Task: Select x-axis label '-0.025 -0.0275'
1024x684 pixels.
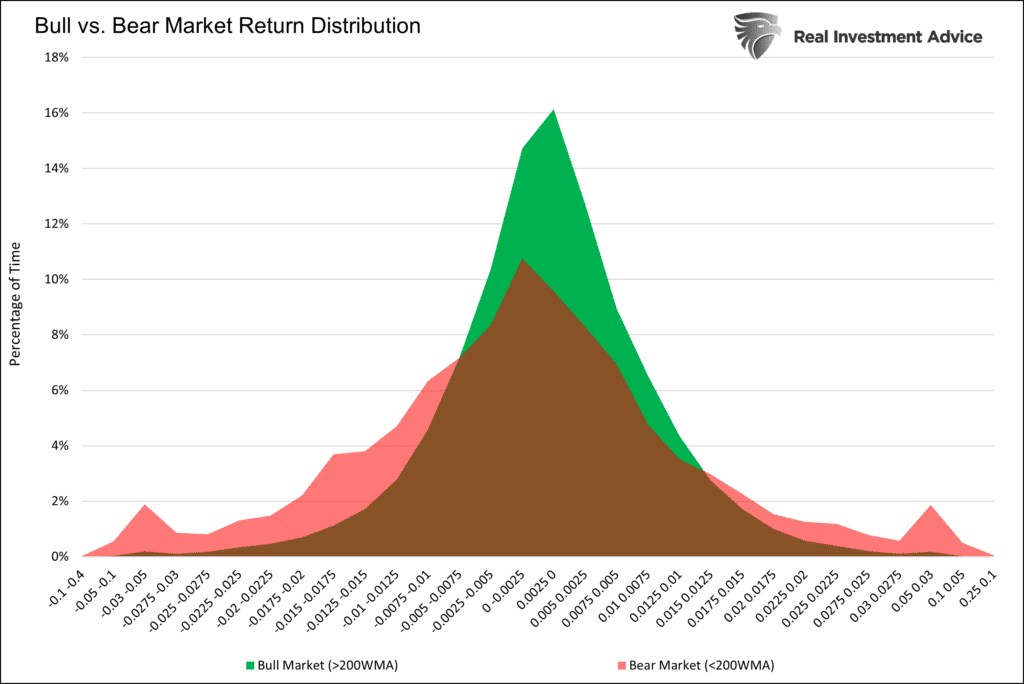Action: (182, 600)
